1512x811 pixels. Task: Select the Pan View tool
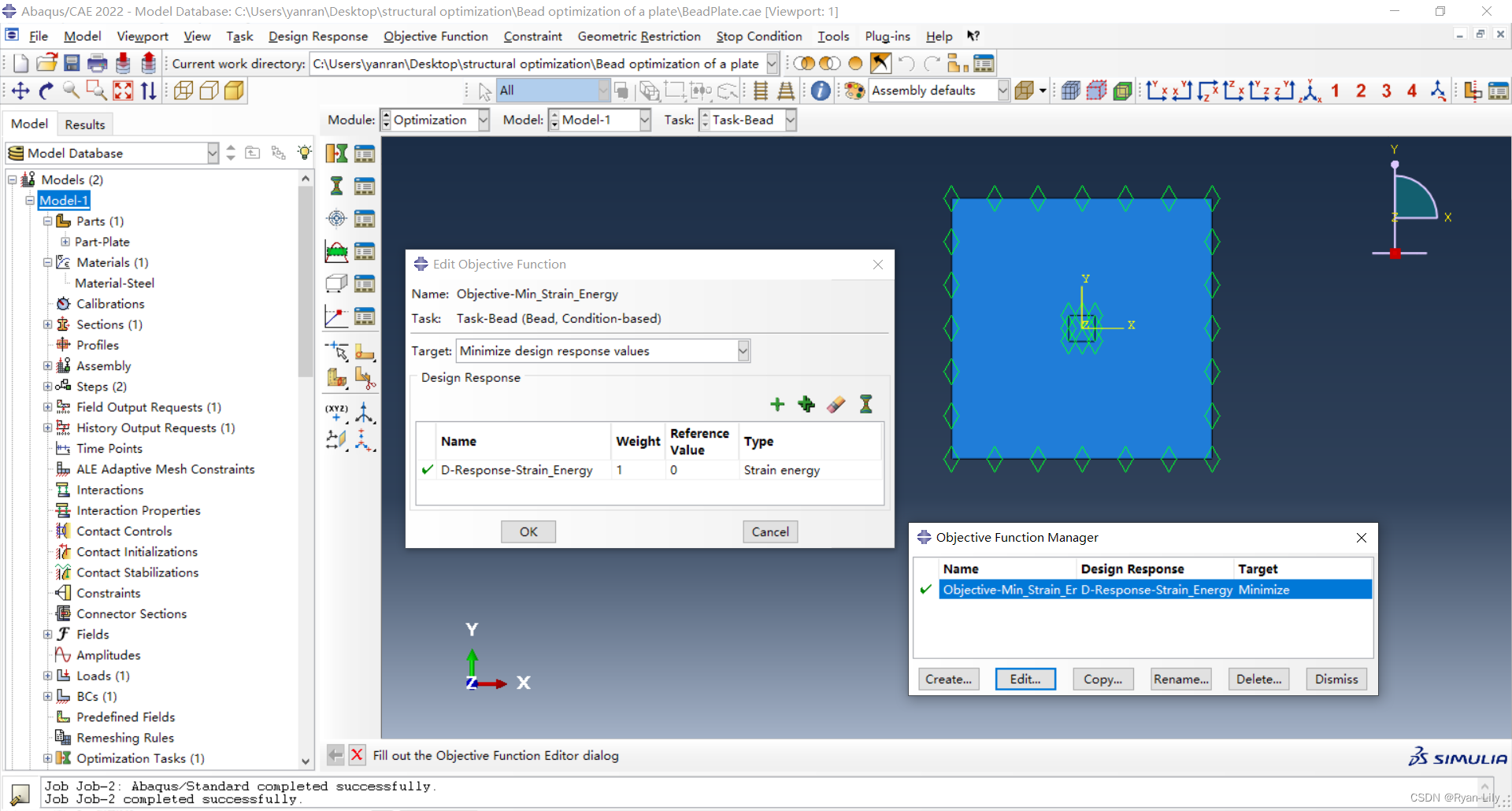click(x=21, y=91)
